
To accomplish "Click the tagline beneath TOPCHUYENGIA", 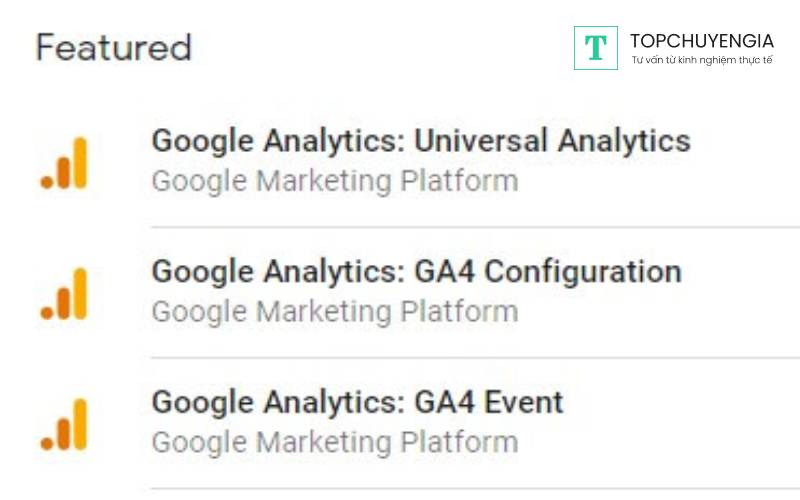I will 702,61.
